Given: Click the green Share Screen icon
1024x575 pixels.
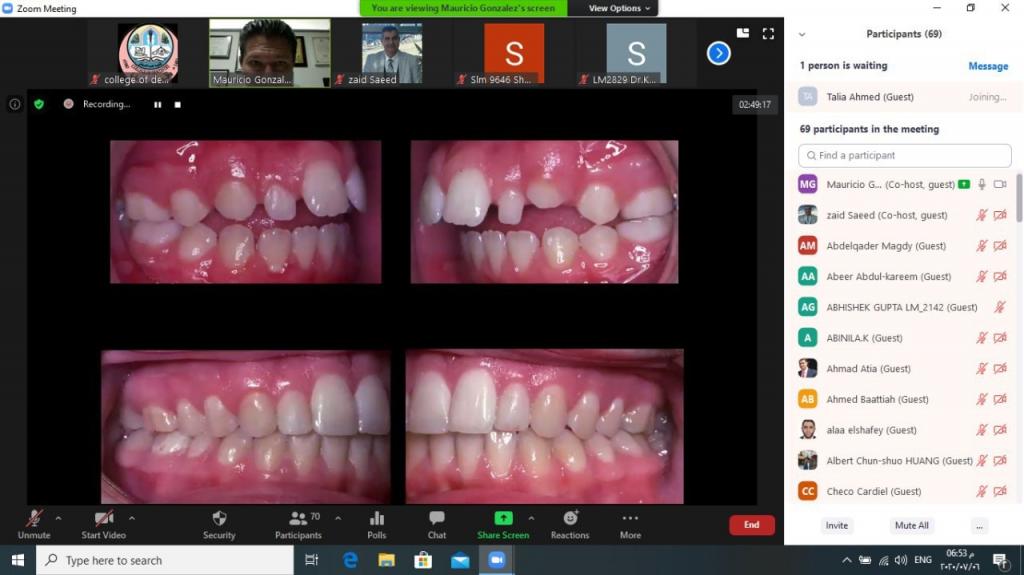Looking at the screenshot, I should [503, 518].
